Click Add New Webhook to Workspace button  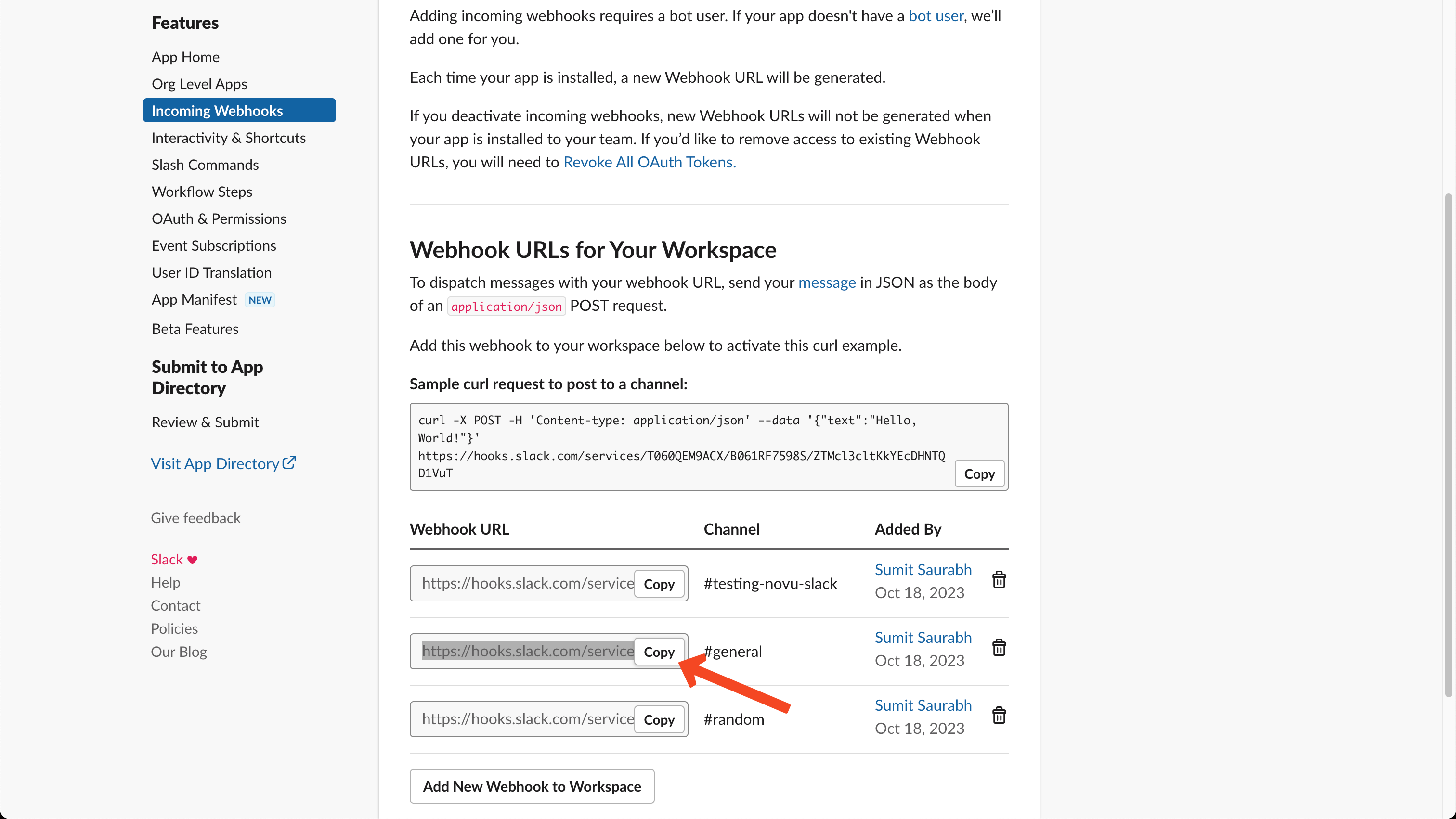[531, 786]
